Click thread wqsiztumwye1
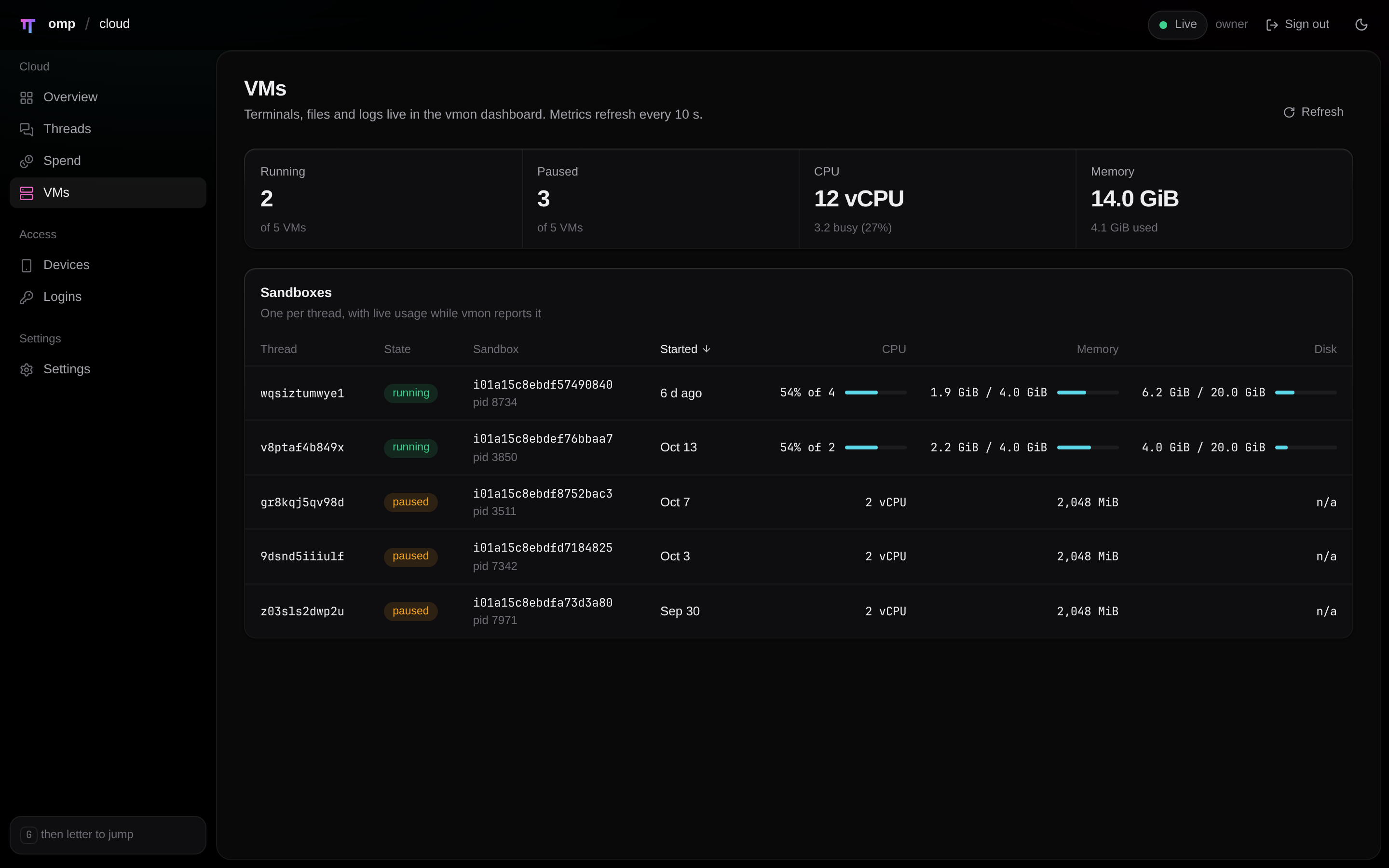Viewport: 1389px width, 868px height. [302, 393]
